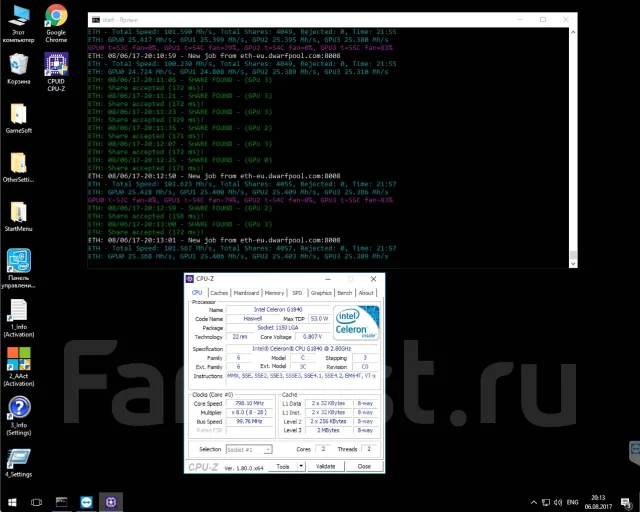Open the Memory tab in CPU-Z
Screen dimensions: 640x512
point(274,293)
